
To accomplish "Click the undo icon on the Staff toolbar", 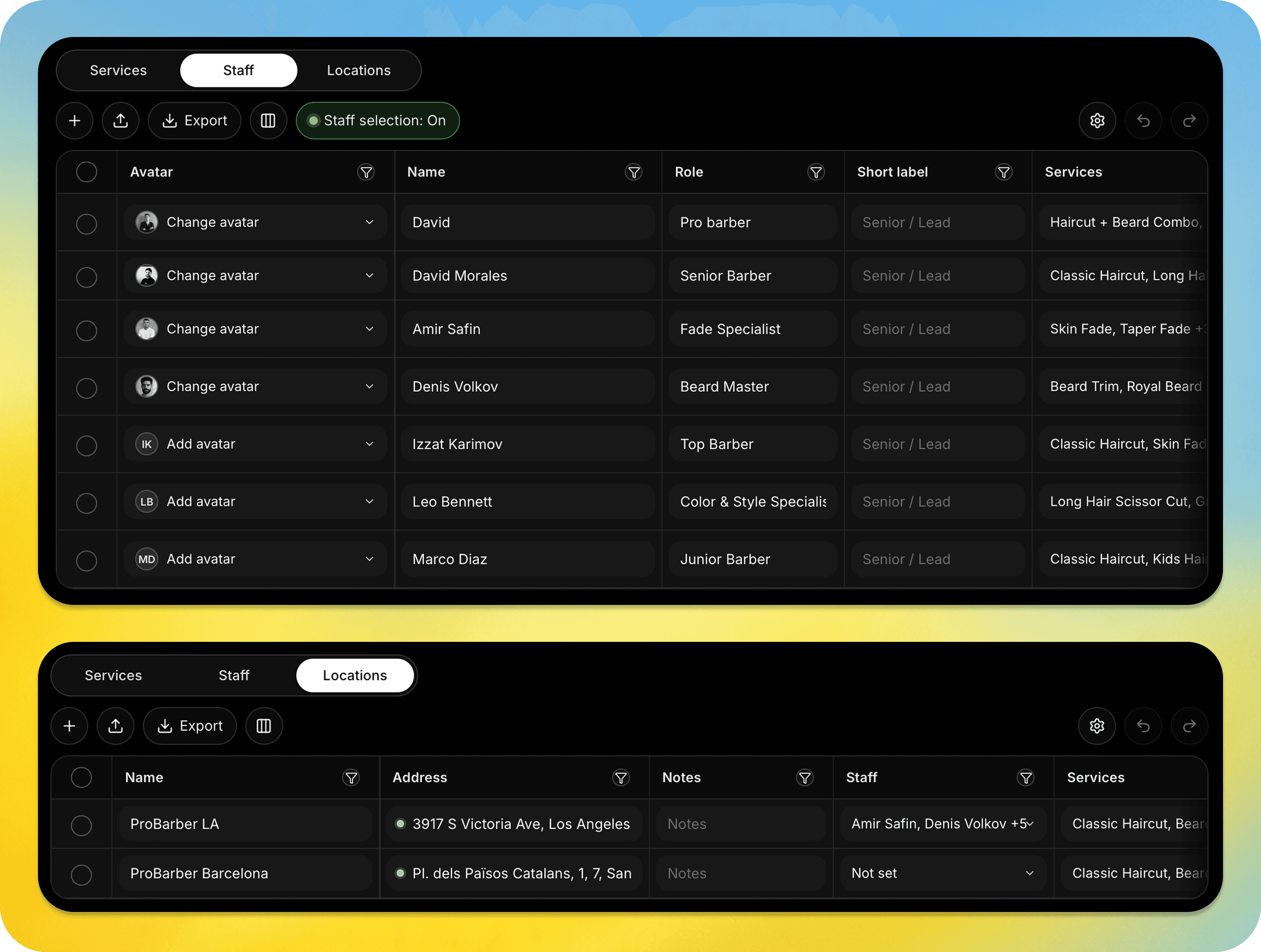I will [1143, 121].
